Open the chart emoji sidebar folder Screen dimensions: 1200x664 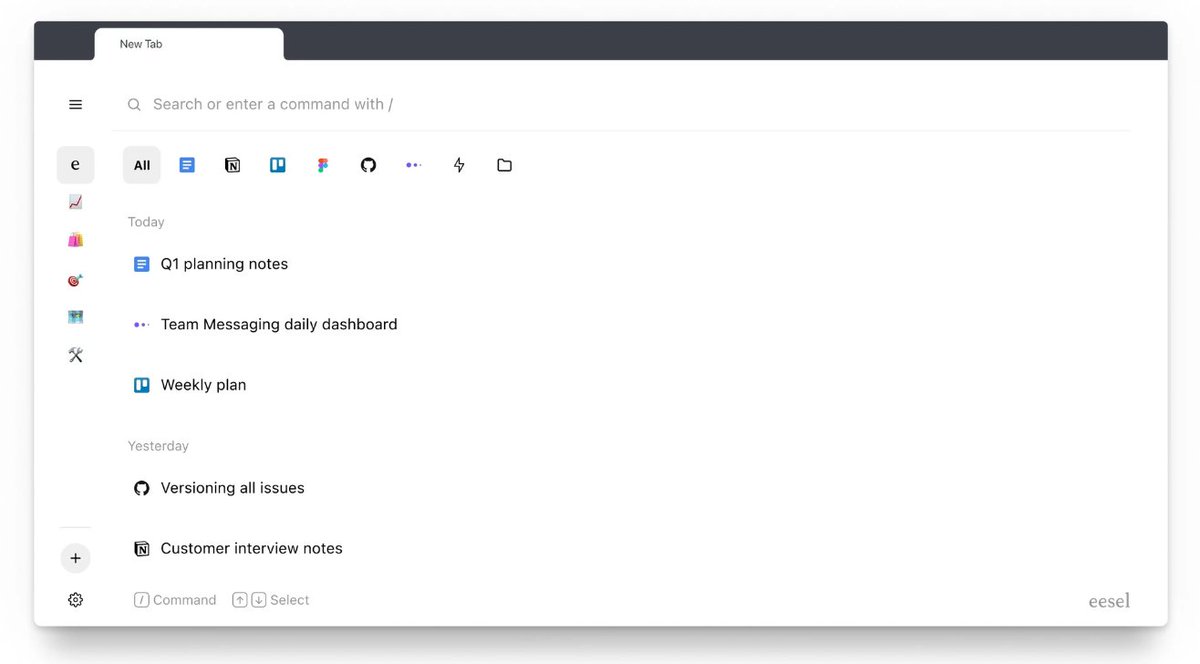point(75,202)
